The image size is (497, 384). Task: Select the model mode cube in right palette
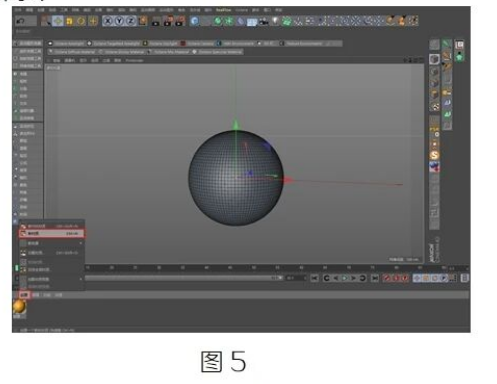434,59
